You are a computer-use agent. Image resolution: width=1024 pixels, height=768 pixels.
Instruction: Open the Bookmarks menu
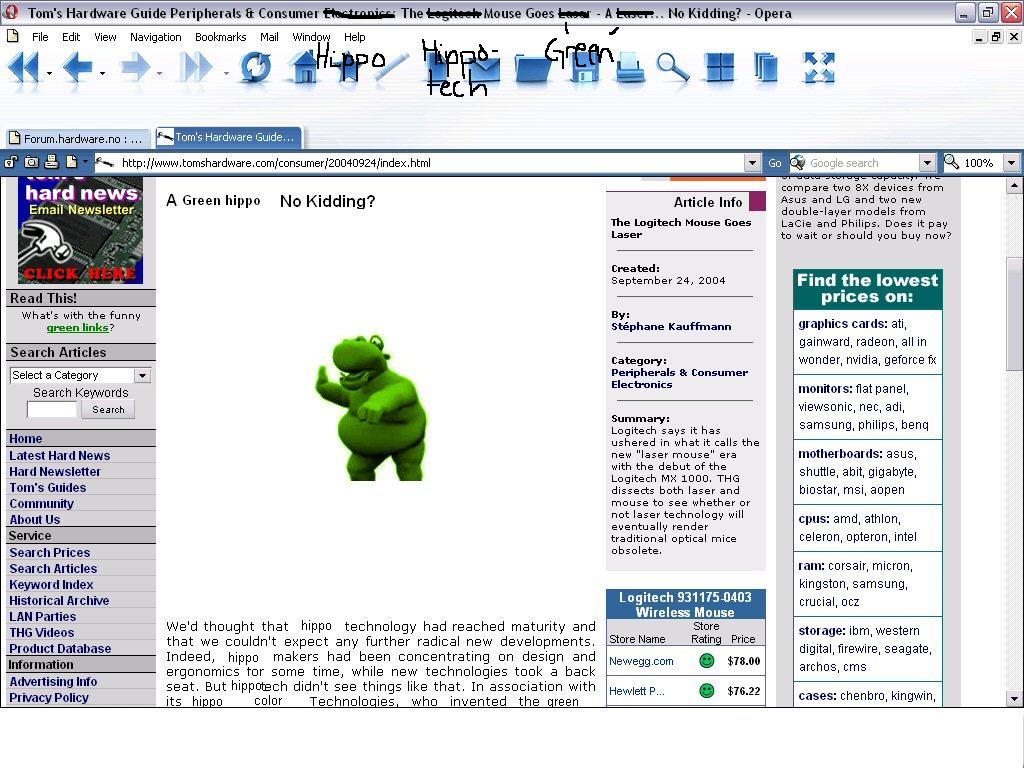coord(221,37)
